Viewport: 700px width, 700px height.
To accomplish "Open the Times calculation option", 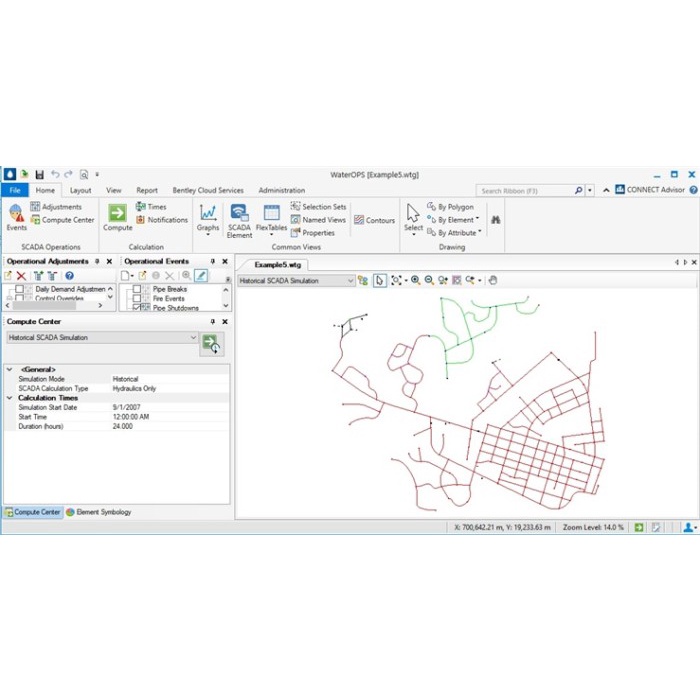I will [151, 207].
